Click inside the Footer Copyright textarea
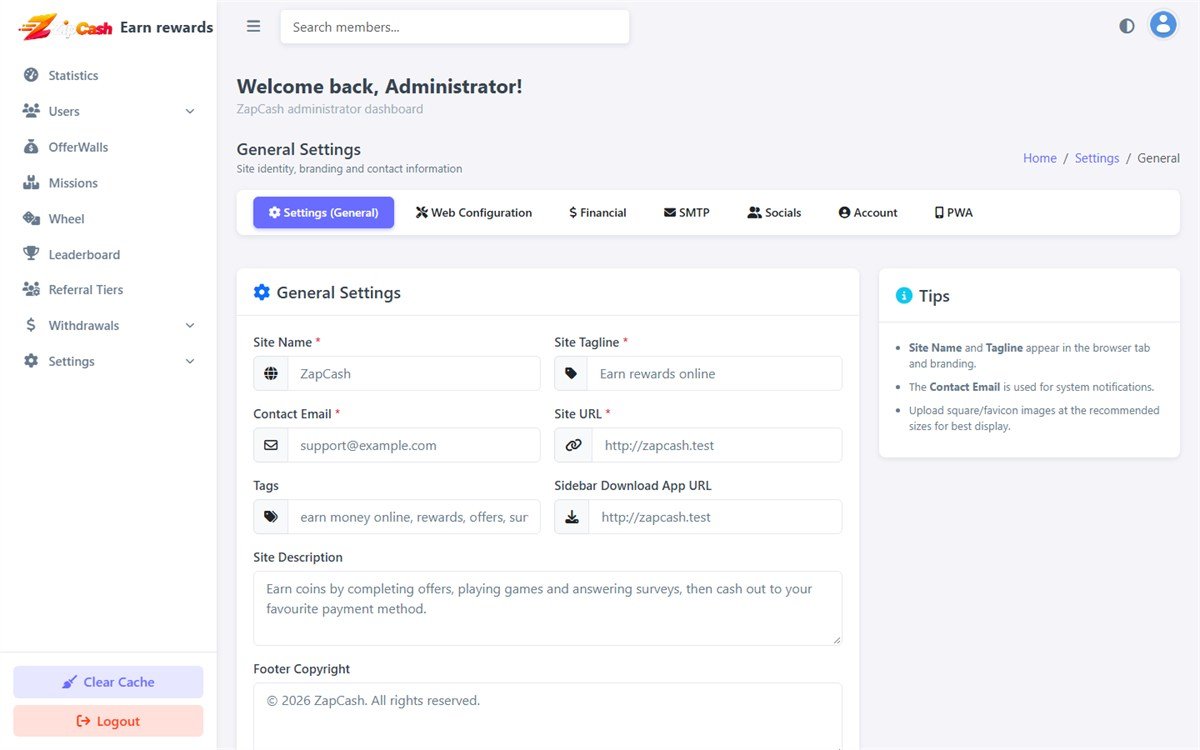 pos(547,716)
